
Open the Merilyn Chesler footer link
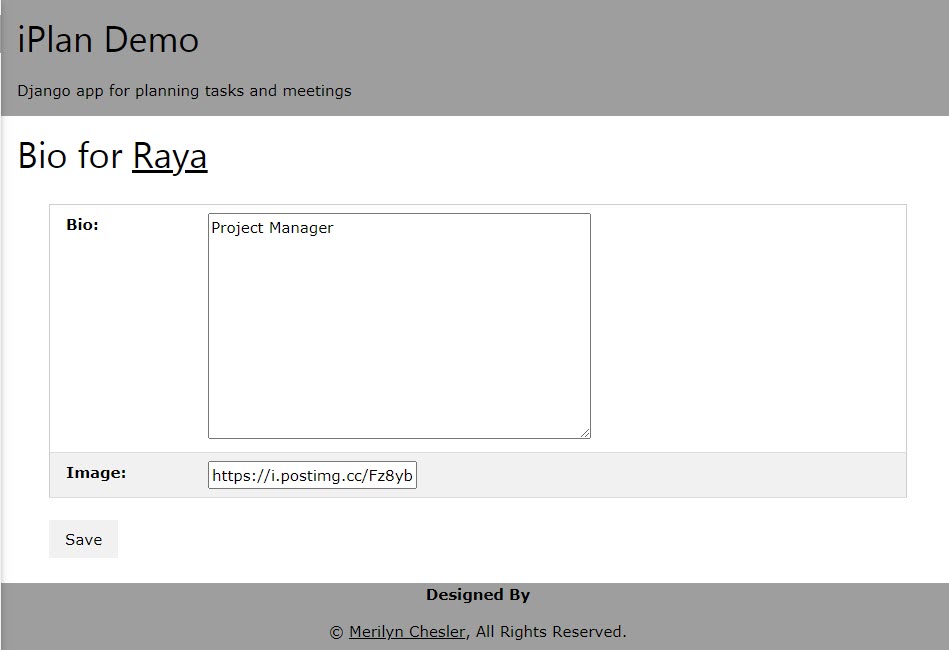click(x=407, y=631)
